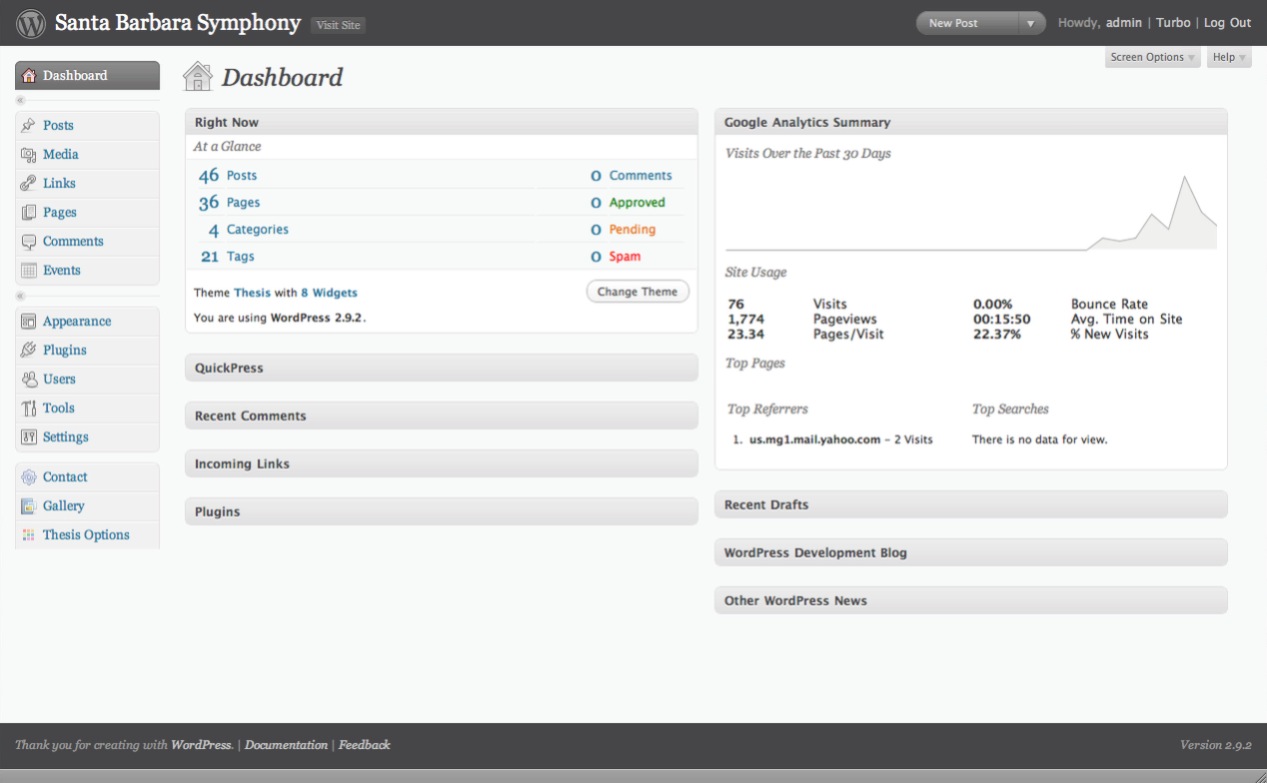Open the 36 Pages link
Viewport: 1267px width, 783px height.
229,203
